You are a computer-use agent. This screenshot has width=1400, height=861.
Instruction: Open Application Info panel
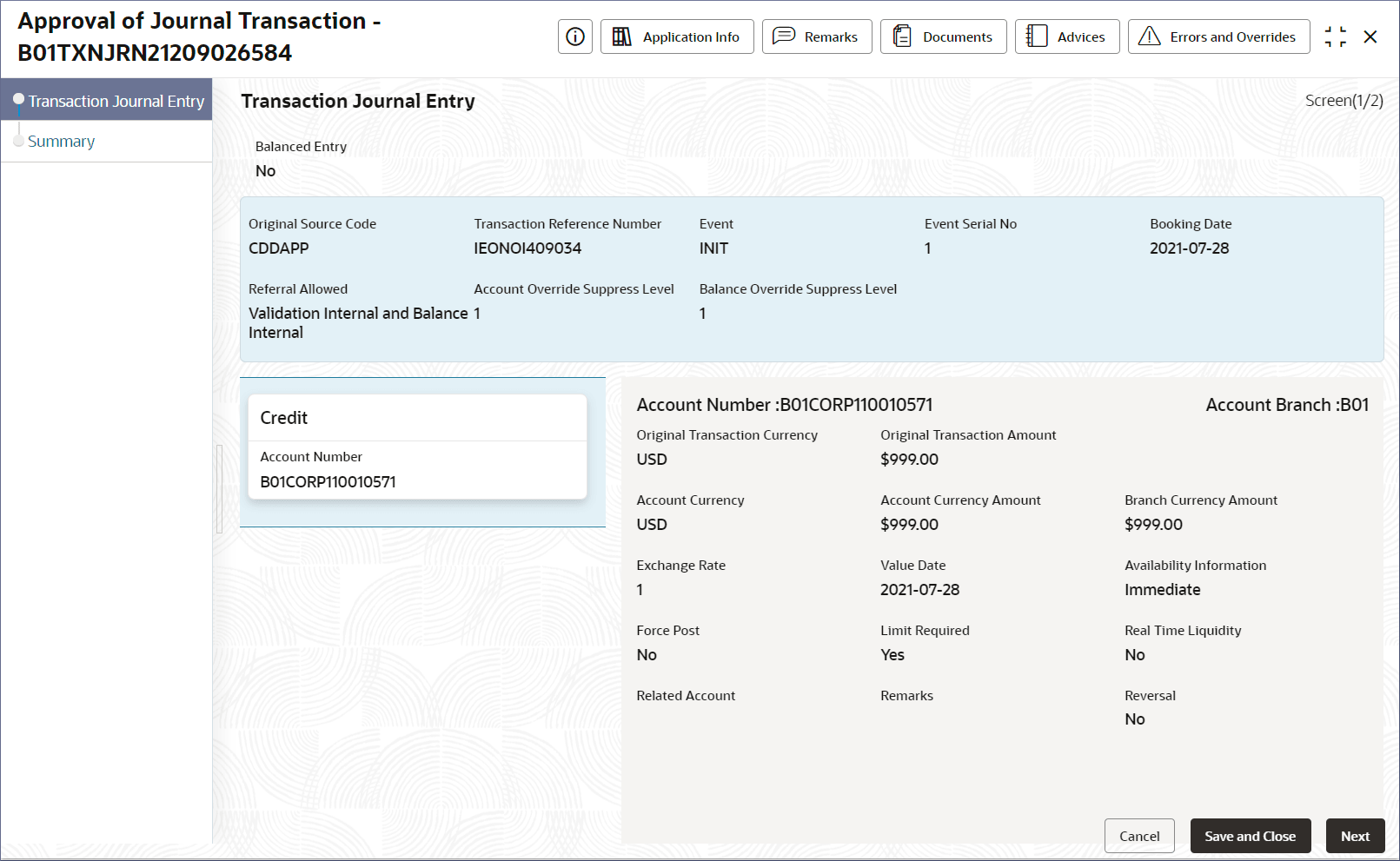677,36
